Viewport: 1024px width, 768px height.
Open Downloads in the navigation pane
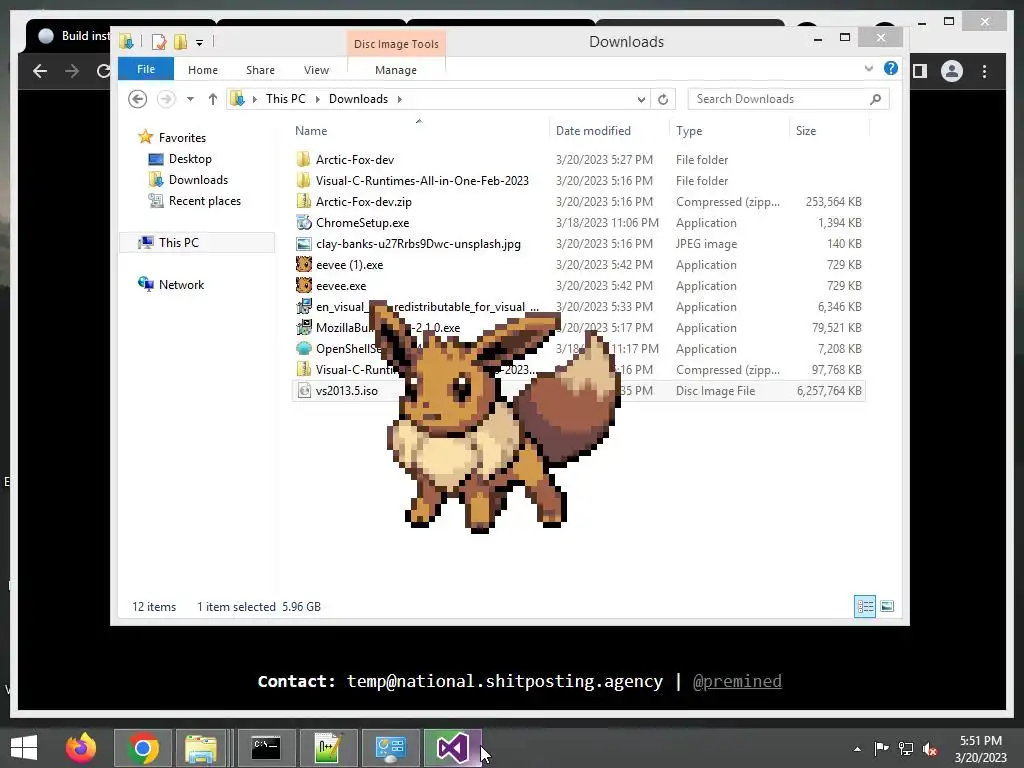(188, 180)
